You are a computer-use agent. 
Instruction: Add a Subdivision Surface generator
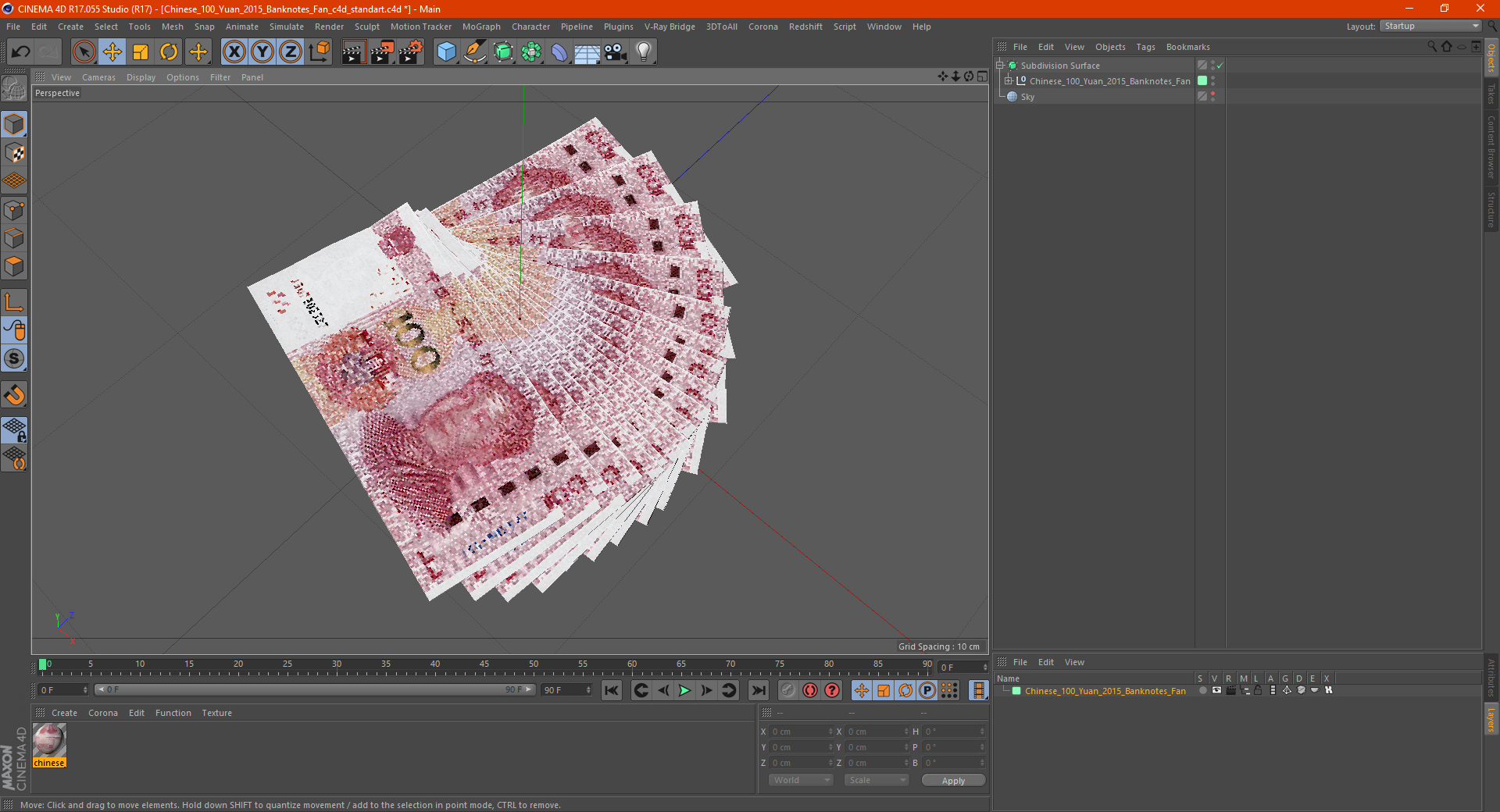[x=503, y=52]
